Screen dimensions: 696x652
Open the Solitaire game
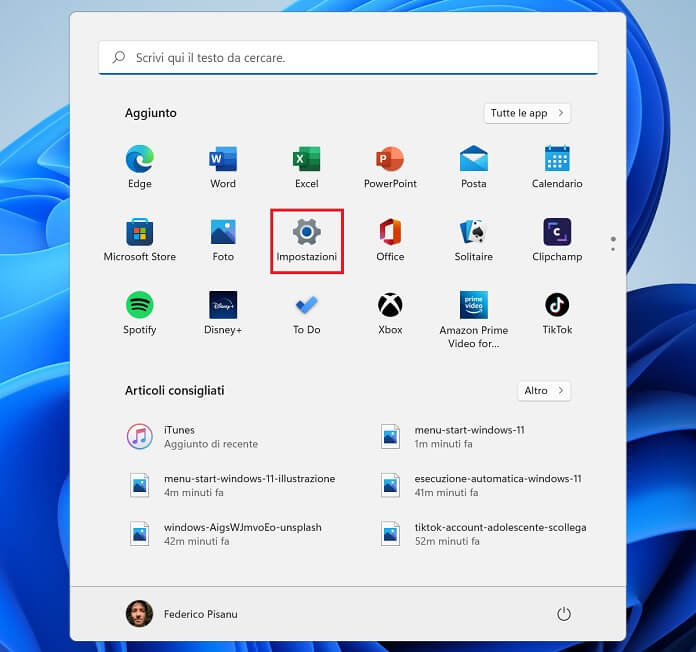(474, 241)
